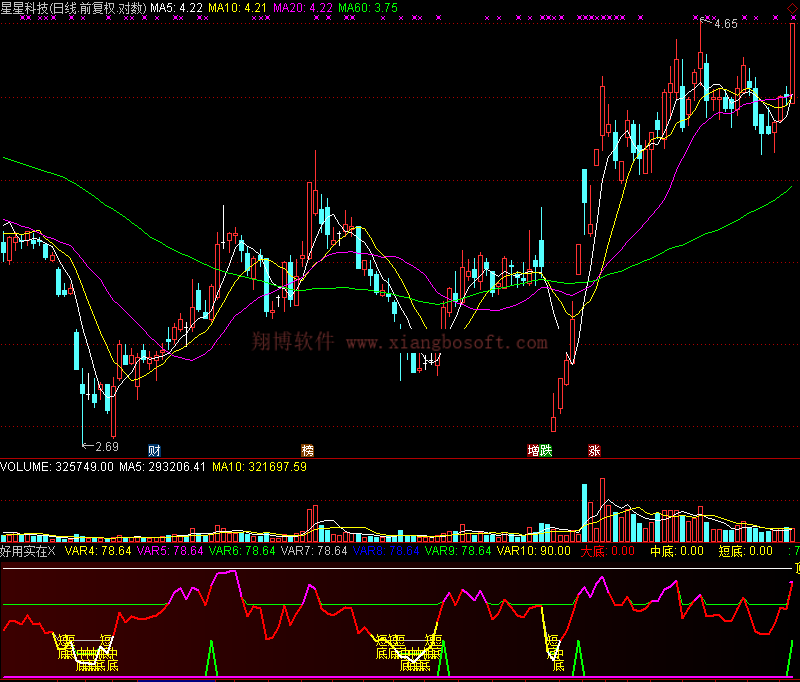Click the 2.69 low price annotation

point(107,447)
